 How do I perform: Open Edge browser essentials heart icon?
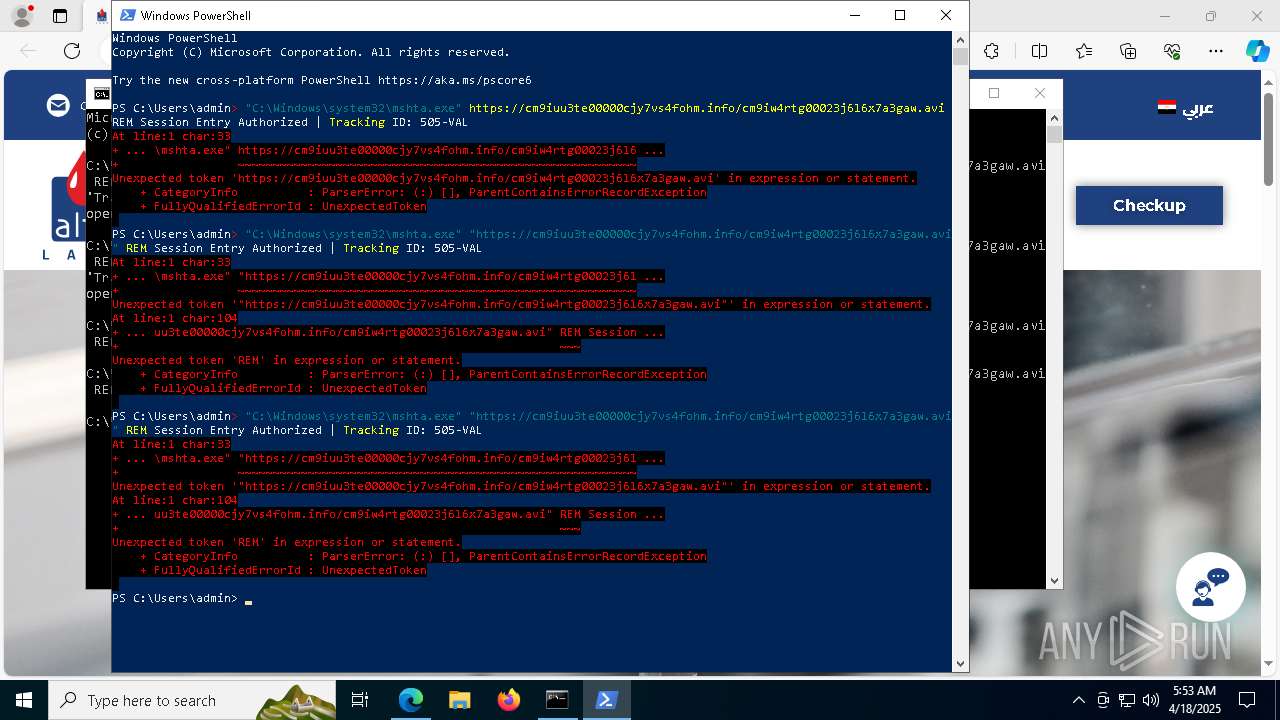(1172, 51)
